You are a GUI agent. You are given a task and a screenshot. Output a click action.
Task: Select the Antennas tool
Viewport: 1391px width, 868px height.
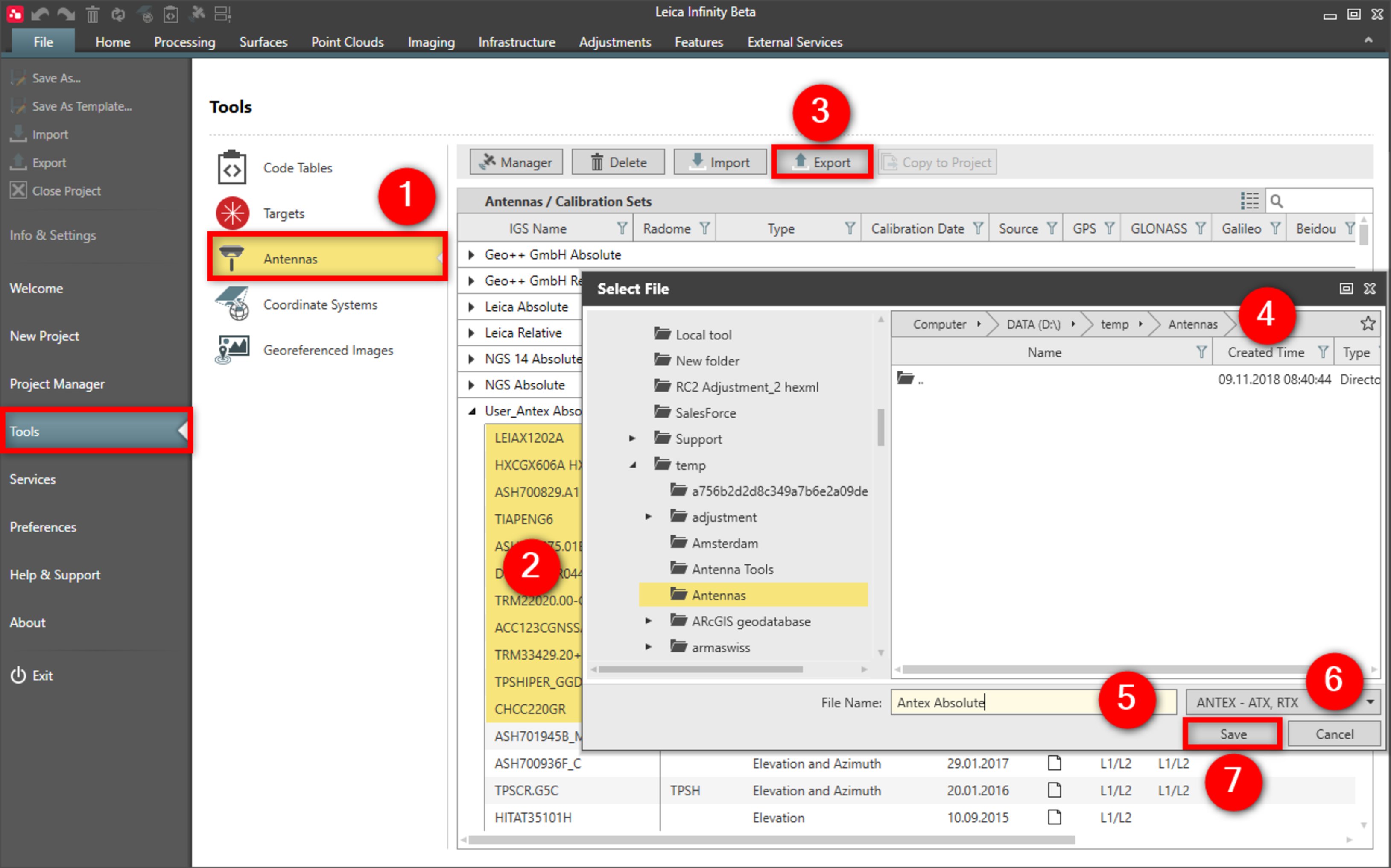(327, 258)
